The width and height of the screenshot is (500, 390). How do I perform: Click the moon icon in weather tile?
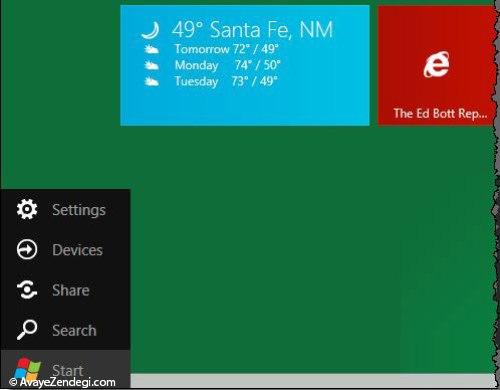point(151,30)
